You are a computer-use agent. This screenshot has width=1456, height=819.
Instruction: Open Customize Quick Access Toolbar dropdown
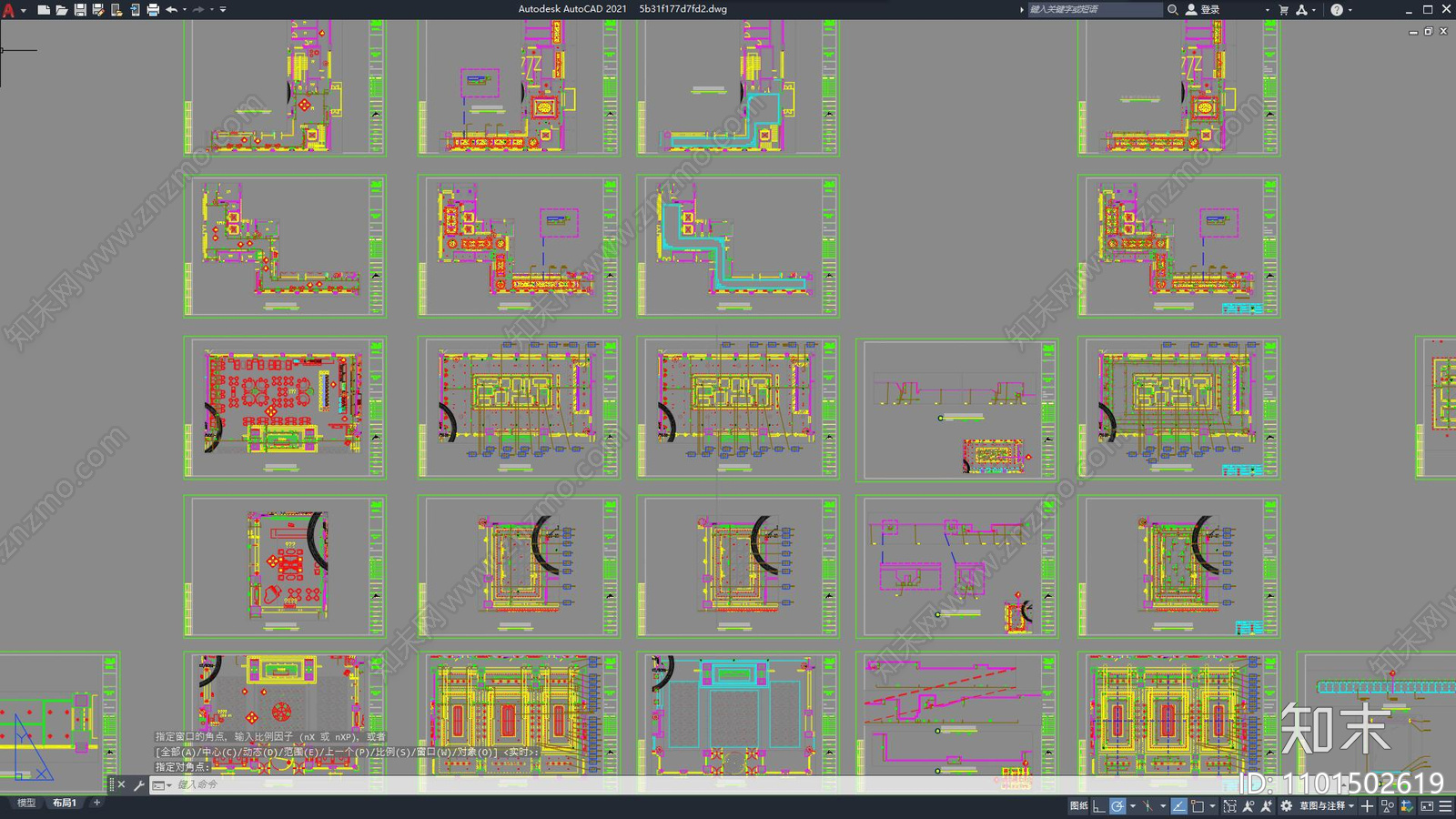(x=223, y=10)
